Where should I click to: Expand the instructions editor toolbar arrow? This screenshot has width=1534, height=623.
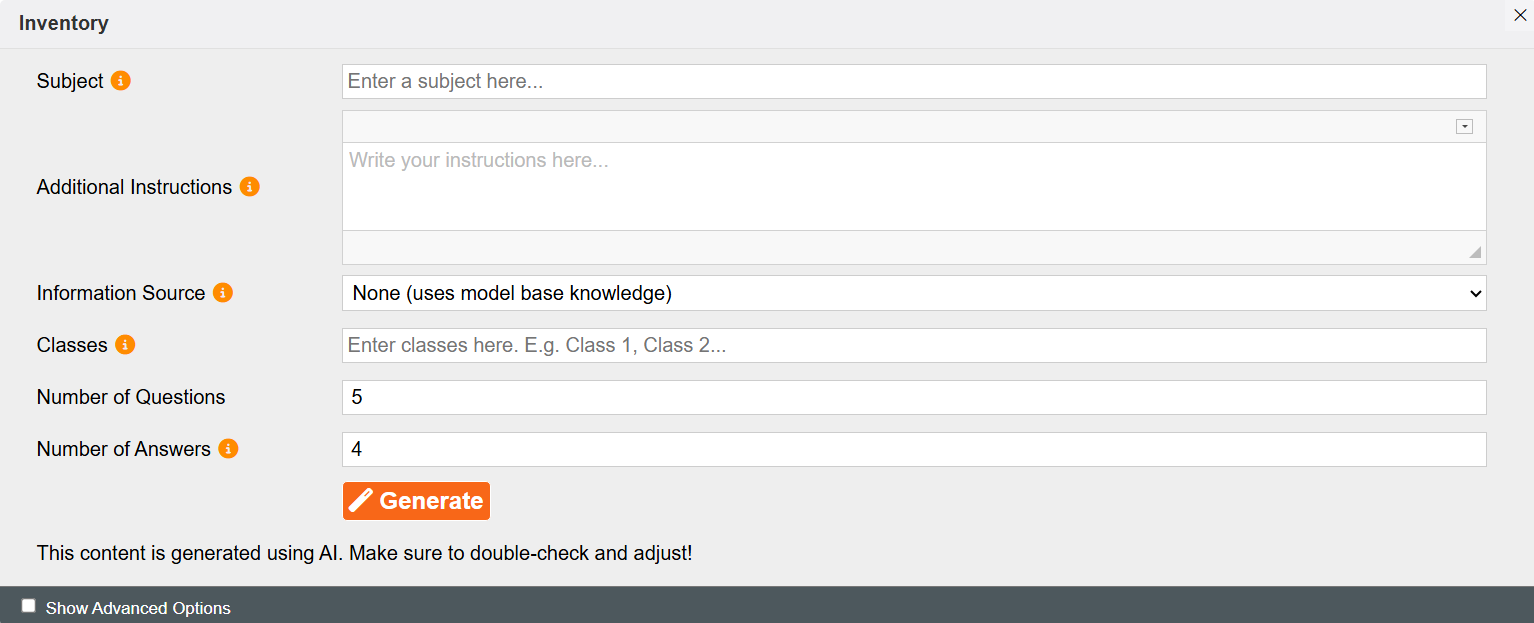[x=1465, y=127]
